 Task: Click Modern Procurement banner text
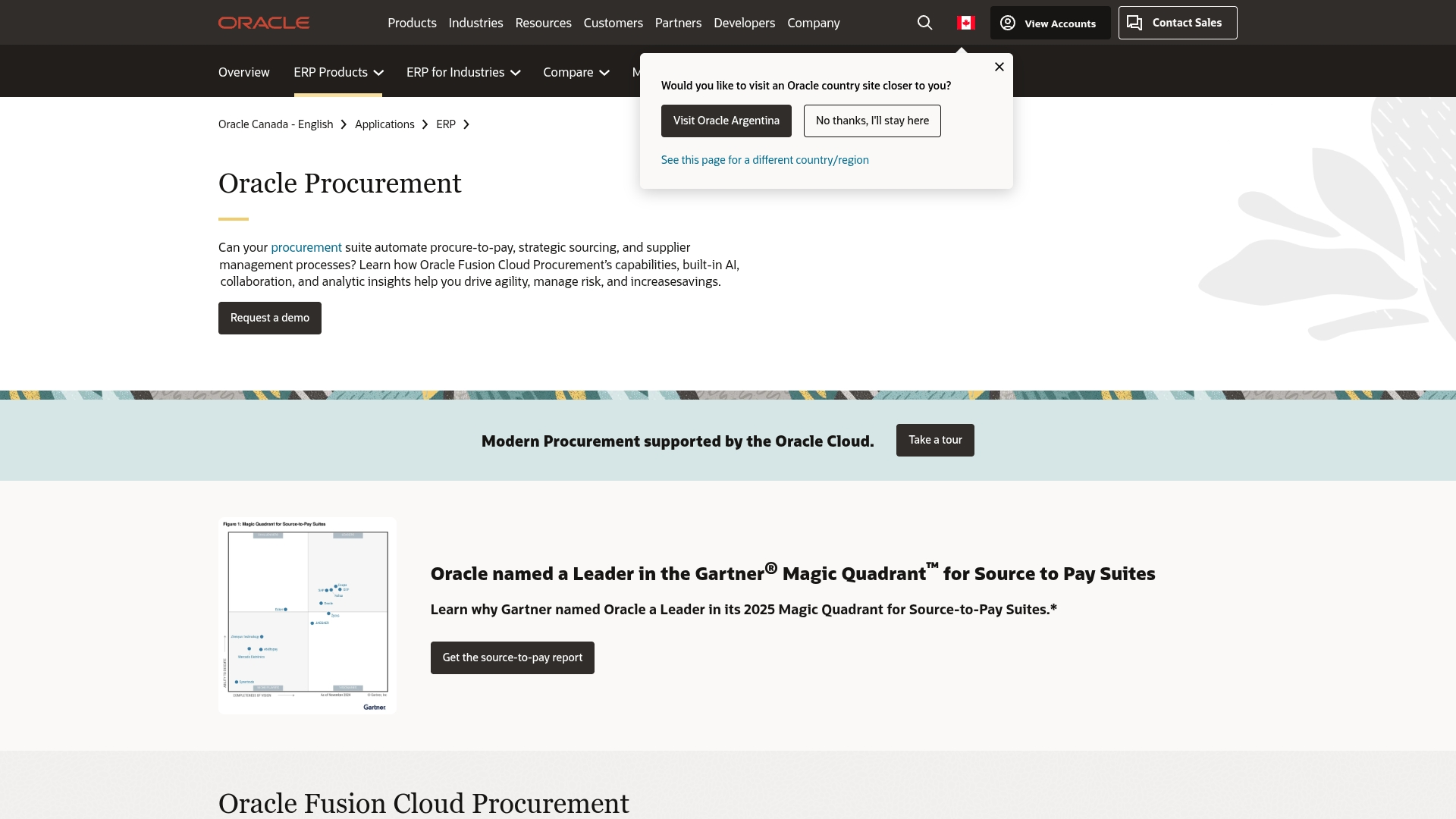[677, 441]
